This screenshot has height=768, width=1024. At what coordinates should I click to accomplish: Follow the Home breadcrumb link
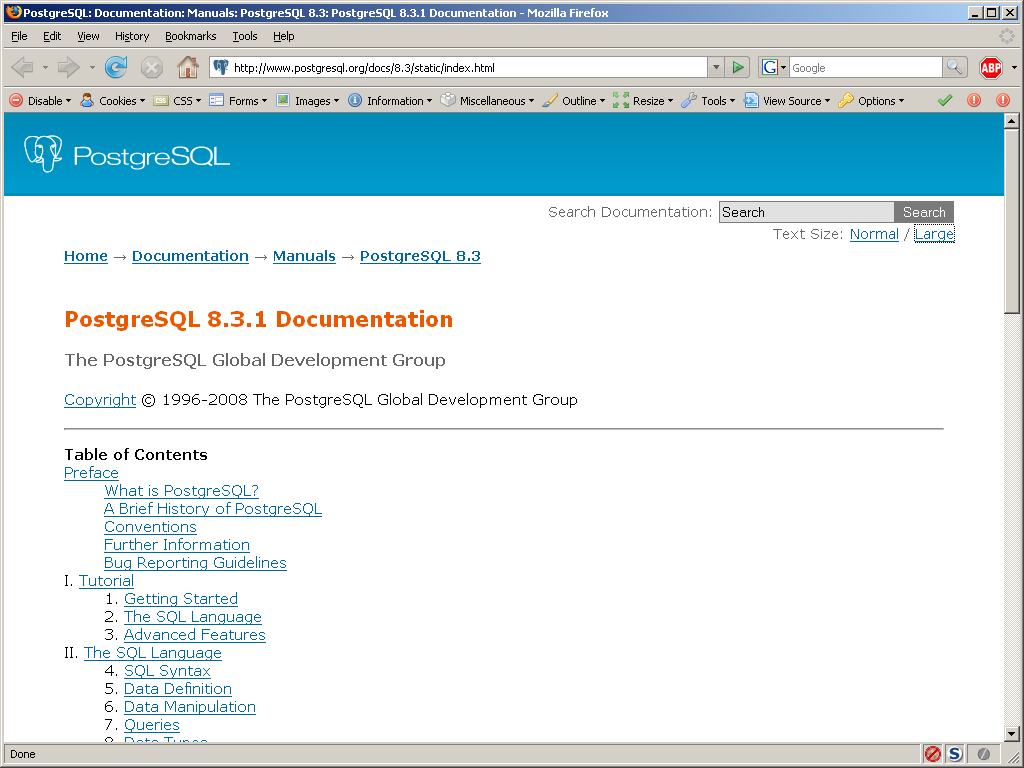pyautogui.click(x=86, y=256)
